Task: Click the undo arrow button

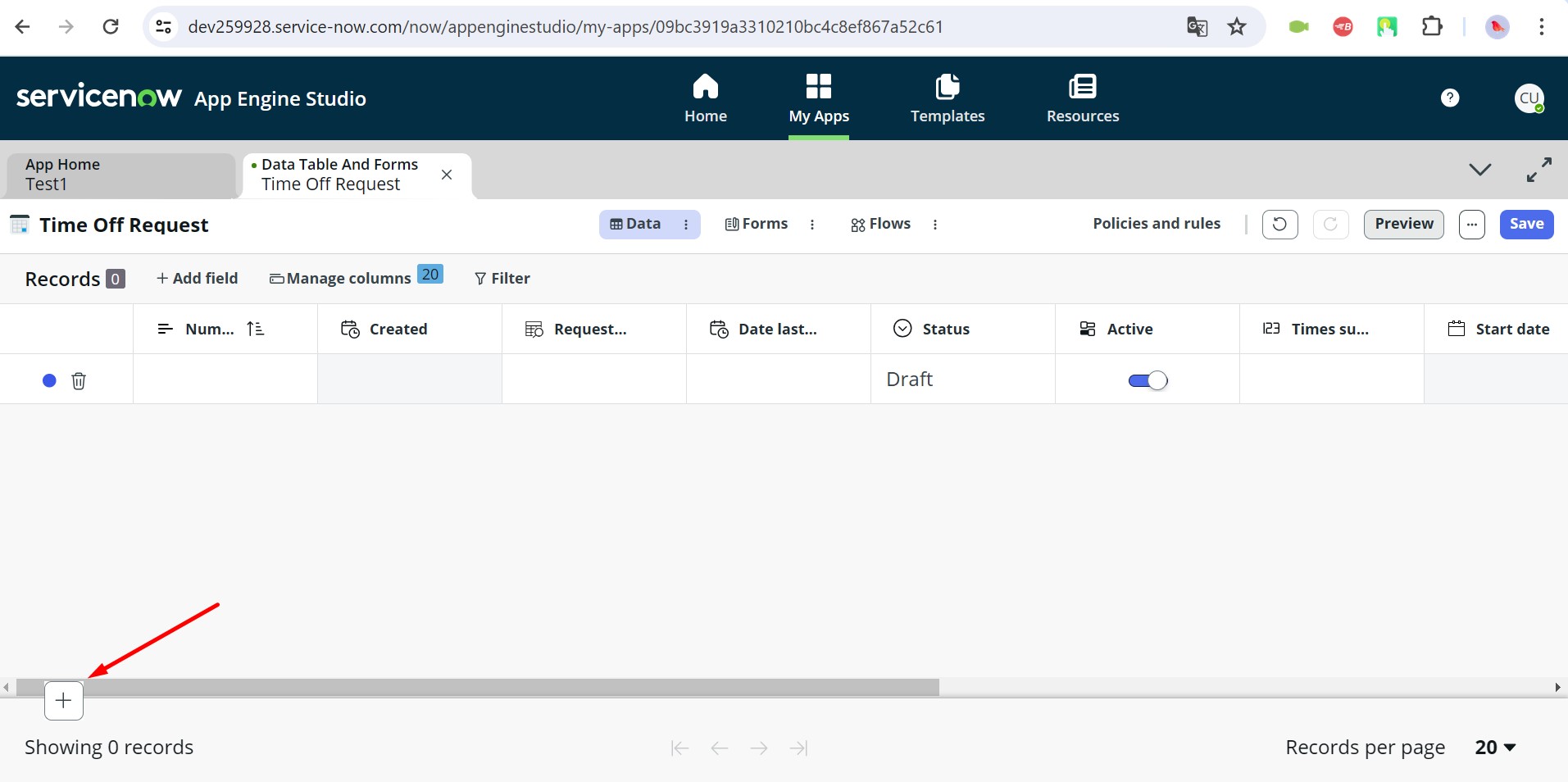Action: (1279, 224)
